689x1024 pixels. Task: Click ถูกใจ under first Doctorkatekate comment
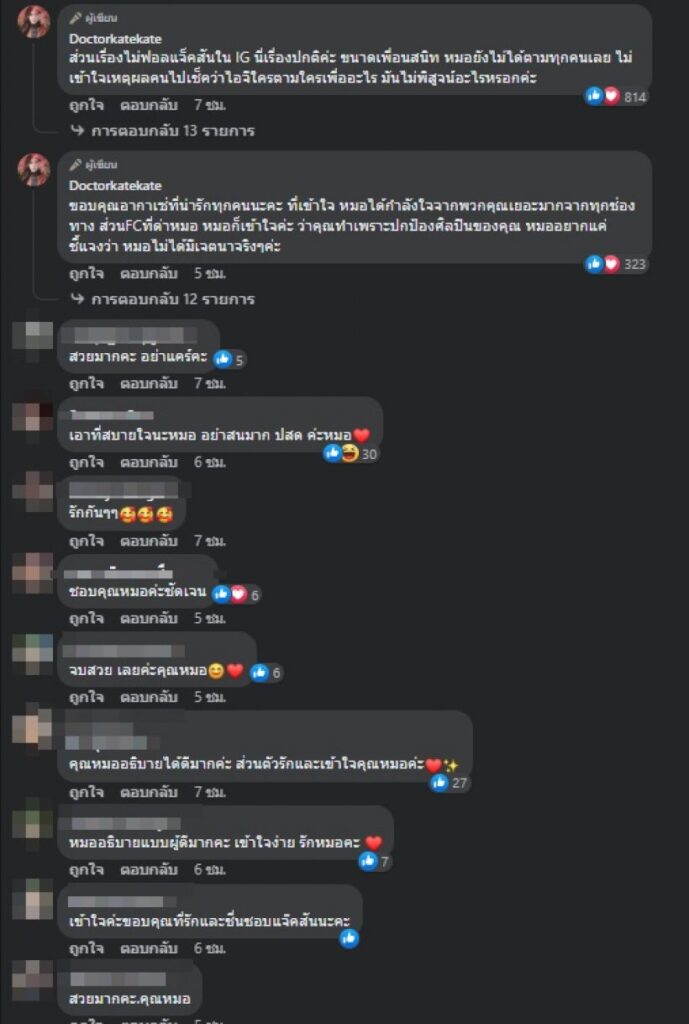click(x=86, y=104)
